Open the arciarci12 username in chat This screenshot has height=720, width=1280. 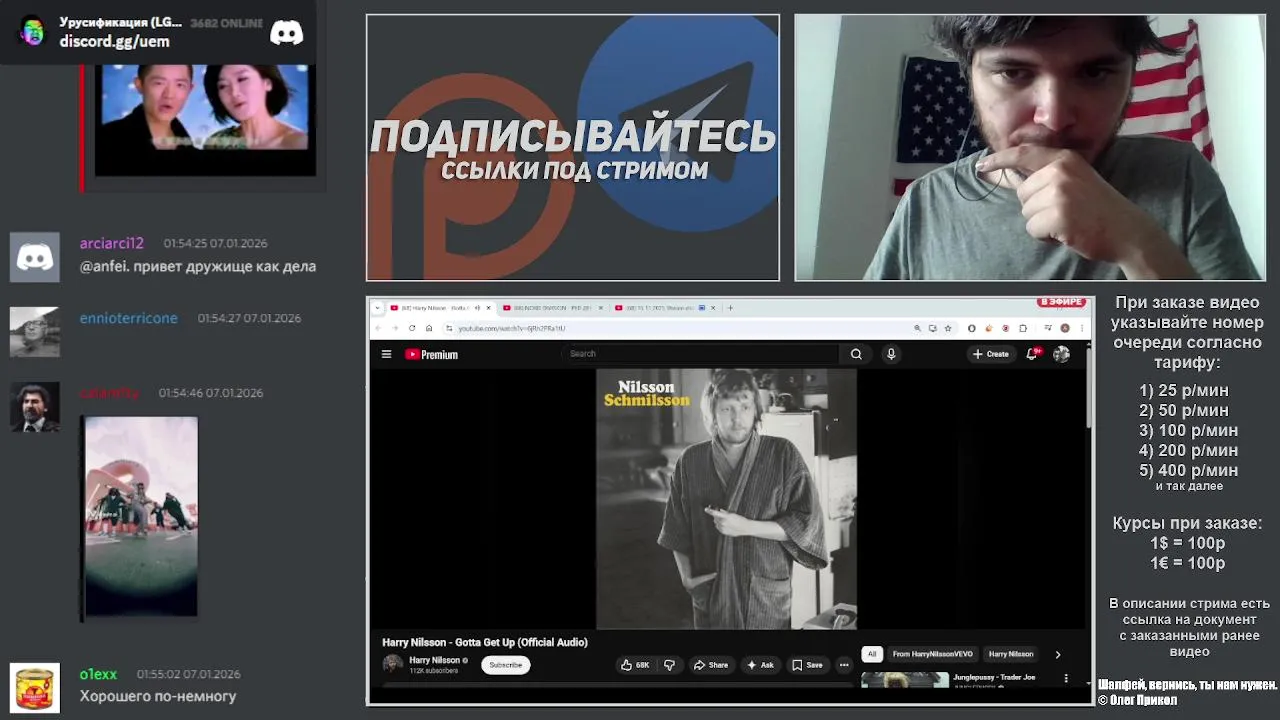(112, 243)
